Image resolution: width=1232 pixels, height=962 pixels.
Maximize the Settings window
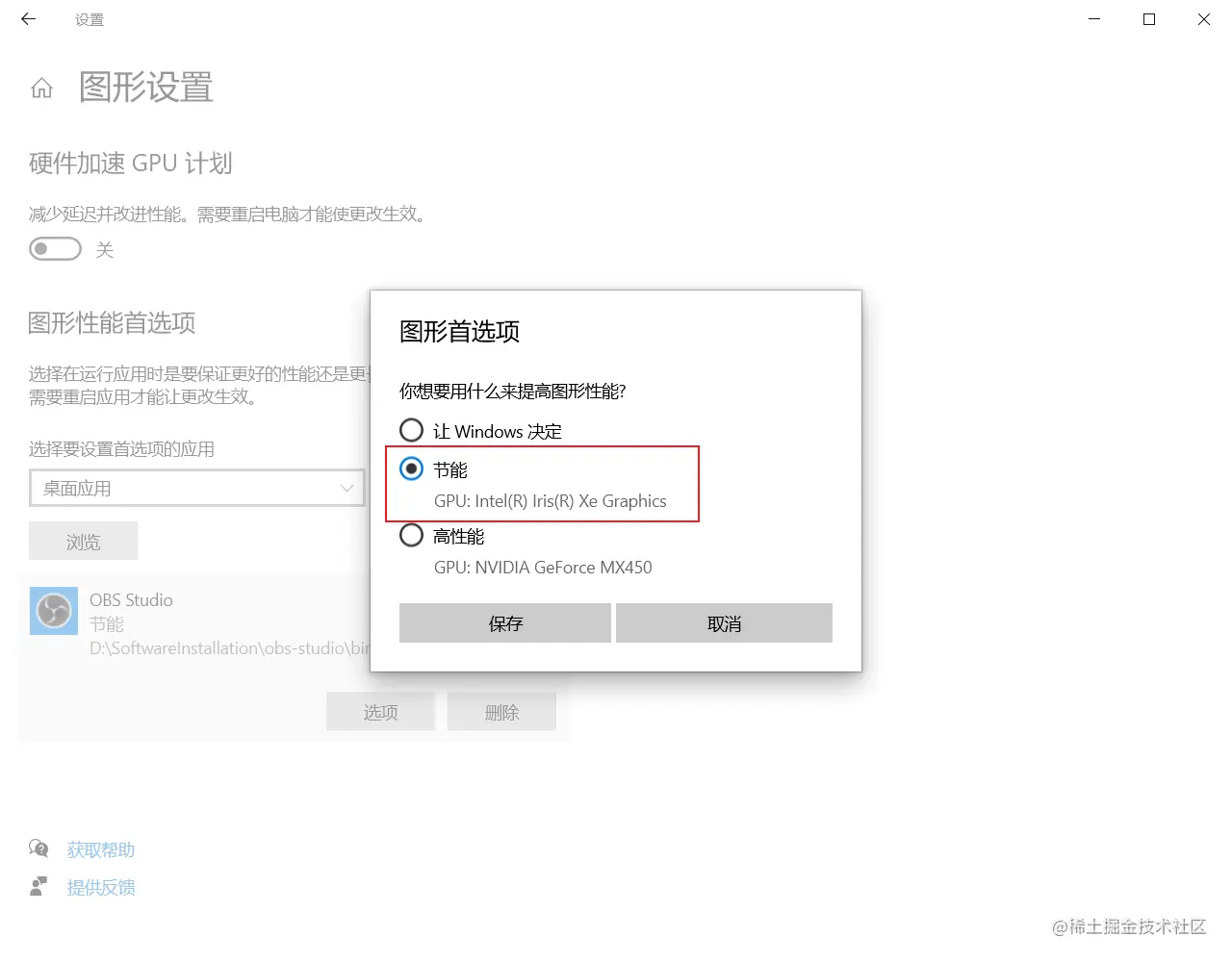pos(1149,19)
